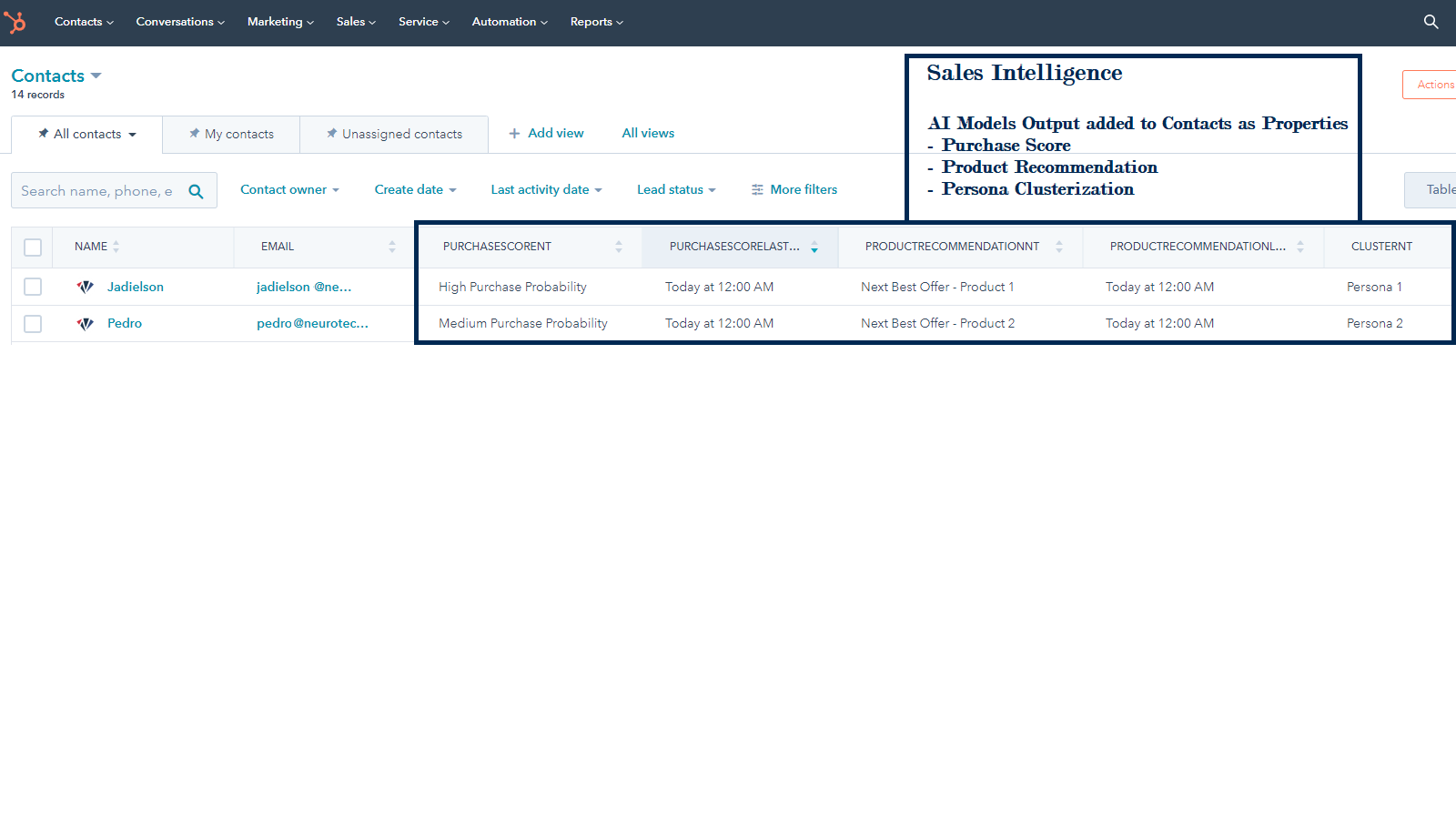Click the HubSpot sprocket logo

point(15,22)
